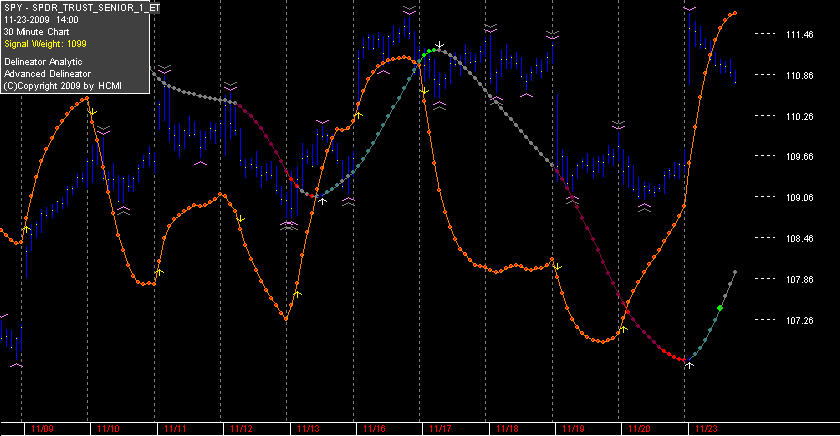Screen dimensions: 840x436
Task: Click the green diamond marker on the 11/23 curve
Action: [x=720, y=308]
